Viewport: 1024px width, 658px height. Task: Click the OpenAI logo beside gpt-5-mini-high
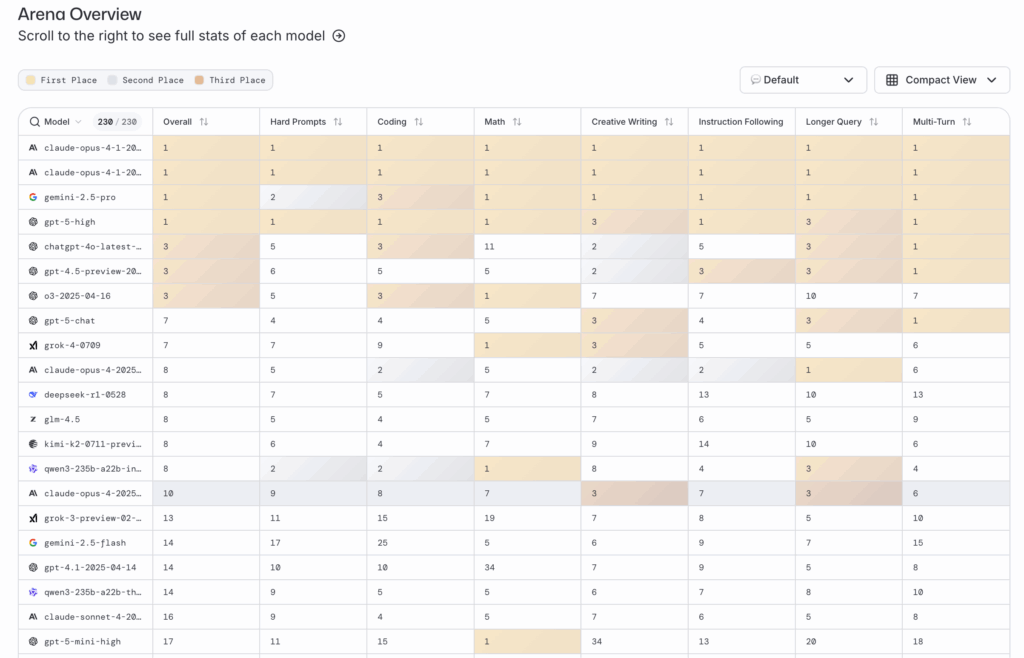click(33, 641)
